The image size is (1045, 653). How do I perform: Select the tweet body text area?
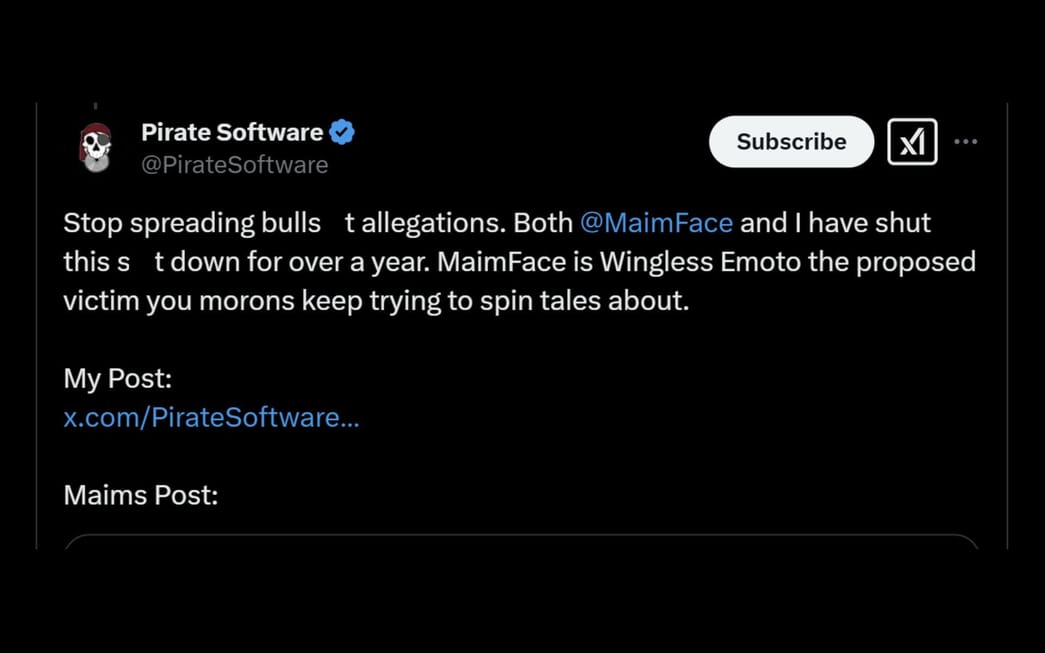[x=500, y=261]
